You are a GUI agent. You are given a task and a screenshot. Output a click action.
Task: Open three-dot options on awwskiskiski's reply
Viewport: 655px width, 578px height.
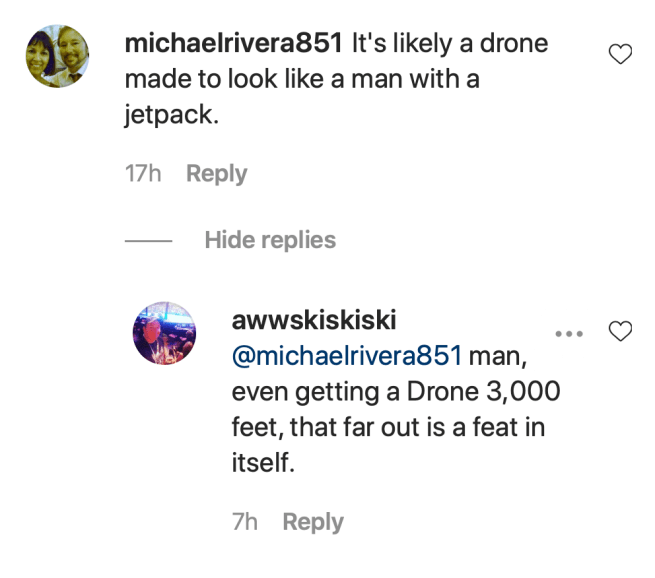(x=569, y=332)
